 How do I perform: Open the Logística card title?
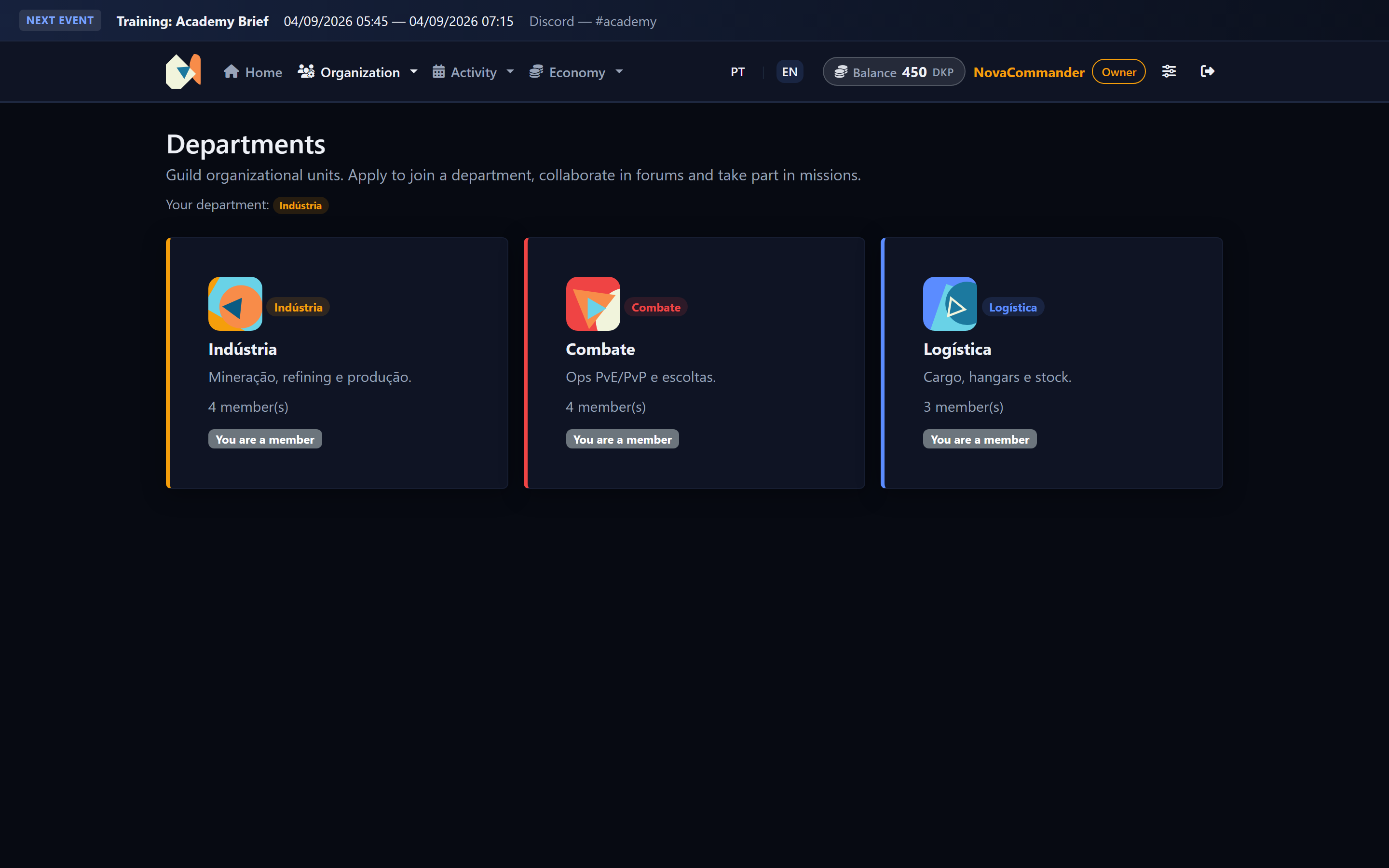click(957, 349)
